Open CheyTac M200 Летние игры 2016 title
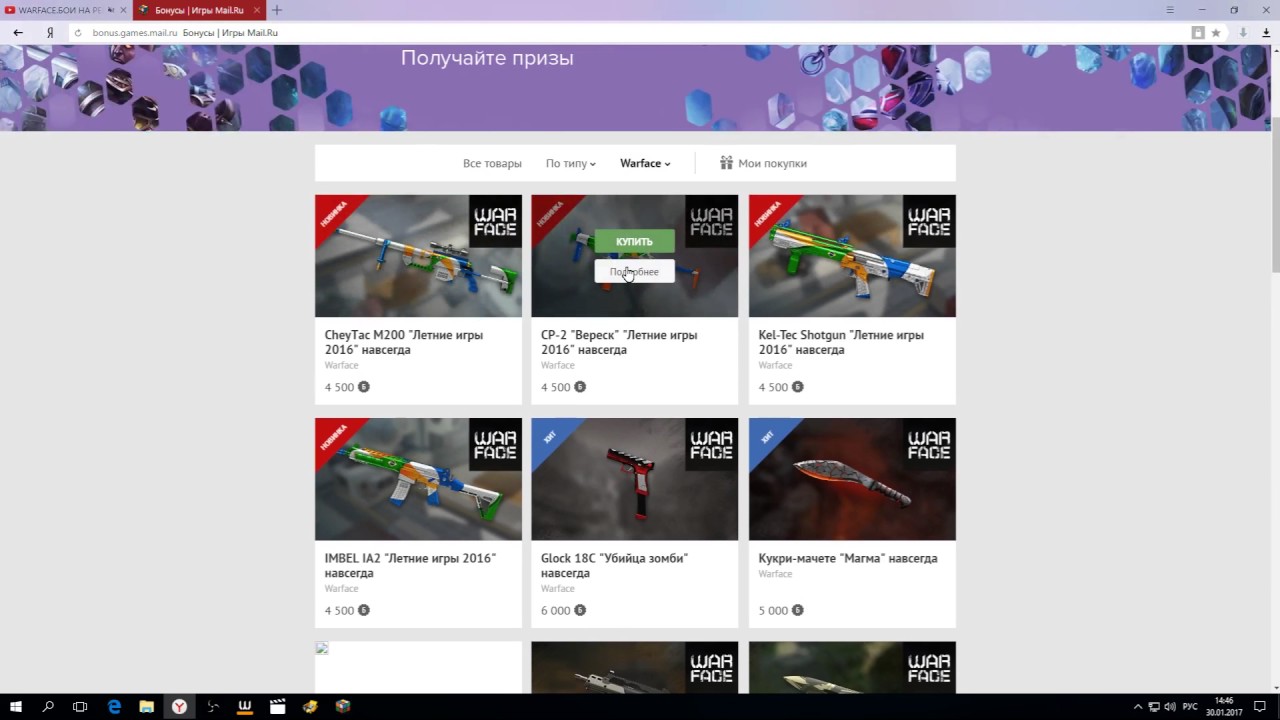1280x720 pixels. coord(404,342)
